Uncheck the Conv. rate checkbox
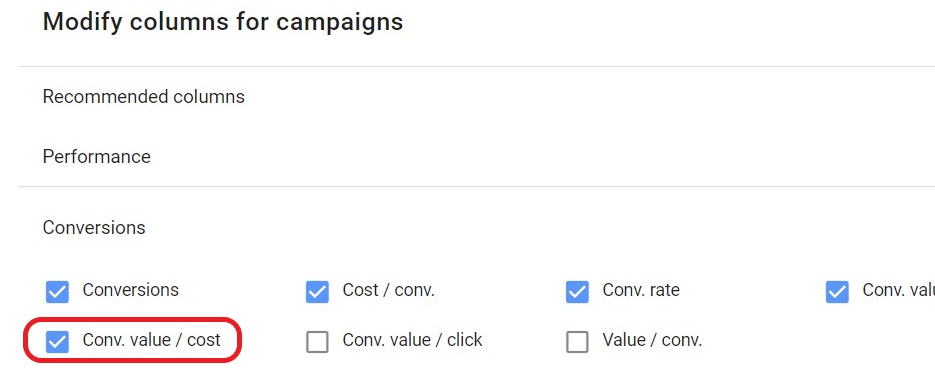 [x=577, y=292]
